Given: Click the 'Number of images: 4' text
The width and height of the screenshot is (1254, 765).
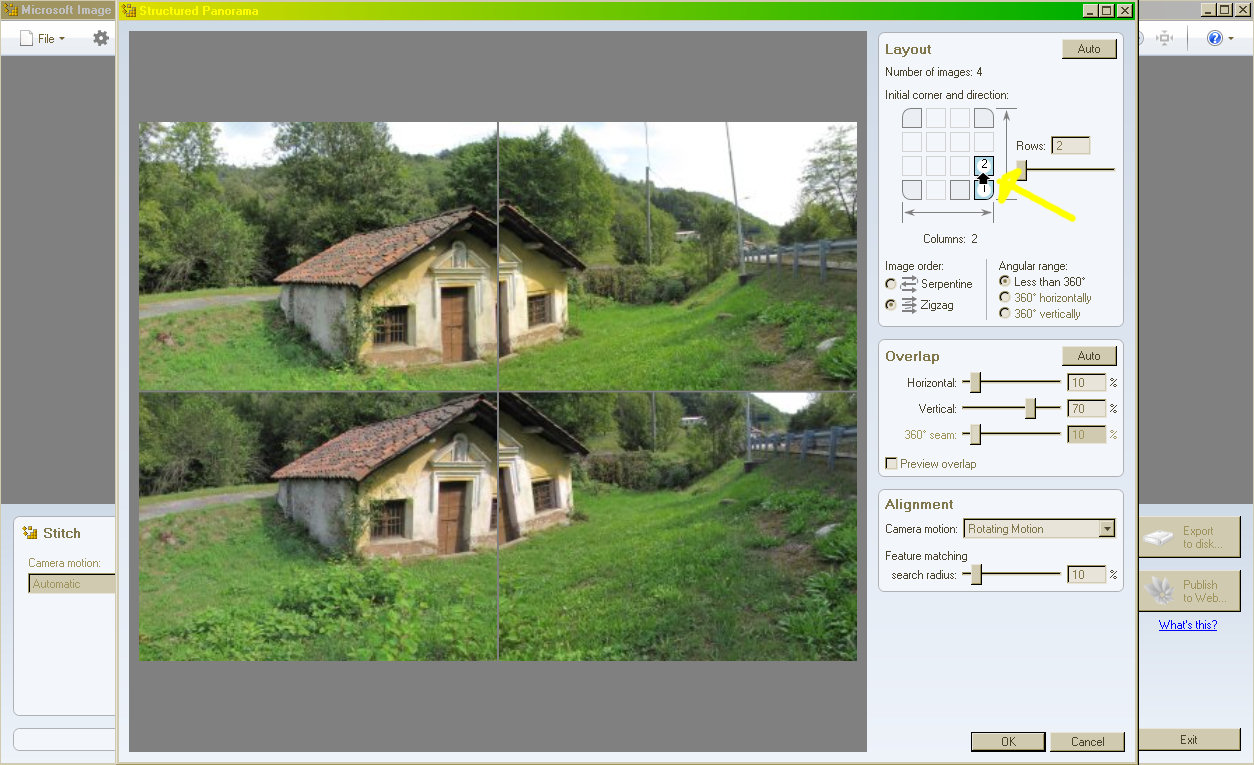Looking at the screenshot, I should pyautogui.click(x=933, y=72).
